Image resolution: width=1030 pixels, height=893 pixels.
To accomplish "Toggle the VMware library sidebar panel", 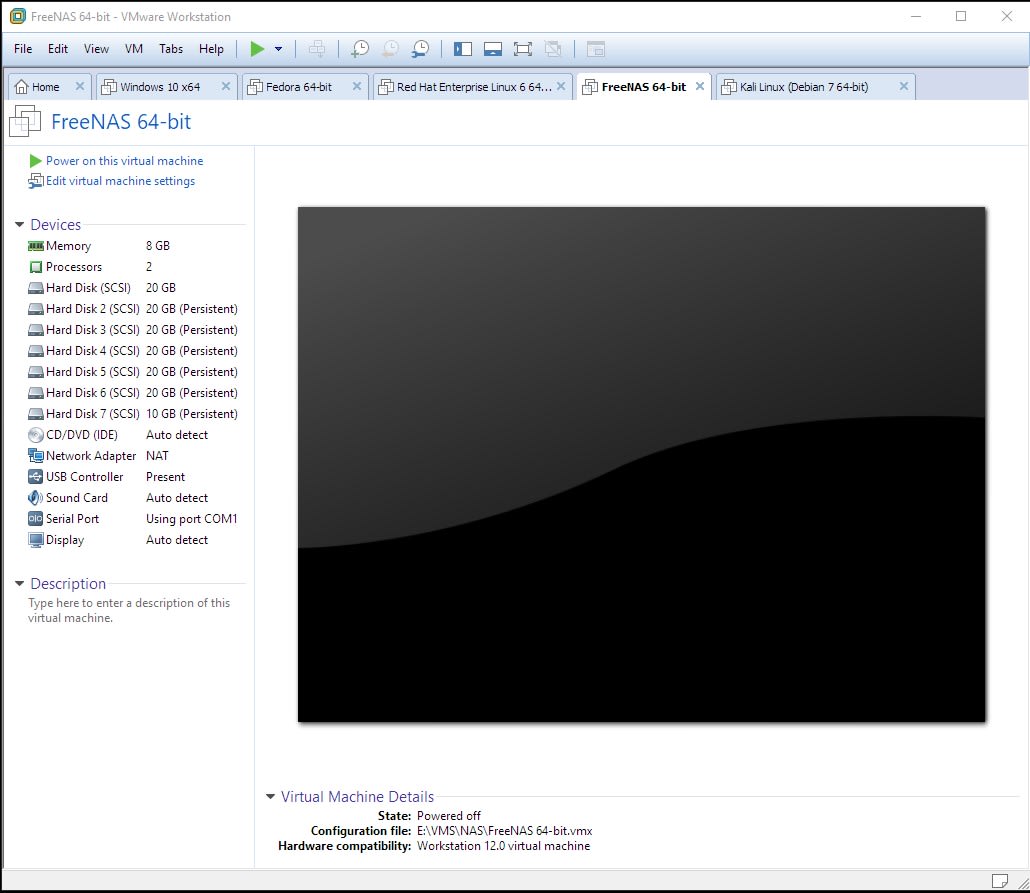I will tap(461, 48).
